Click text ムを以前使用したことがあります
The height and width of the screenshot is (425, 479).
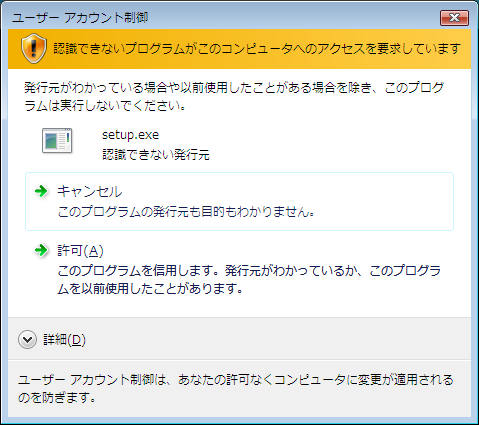point(150,288)
